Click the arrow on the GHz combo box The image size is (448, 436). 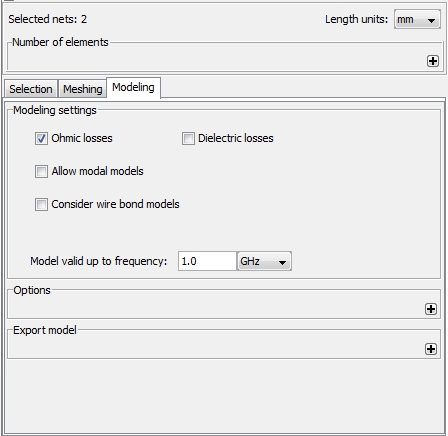(282, 262)
